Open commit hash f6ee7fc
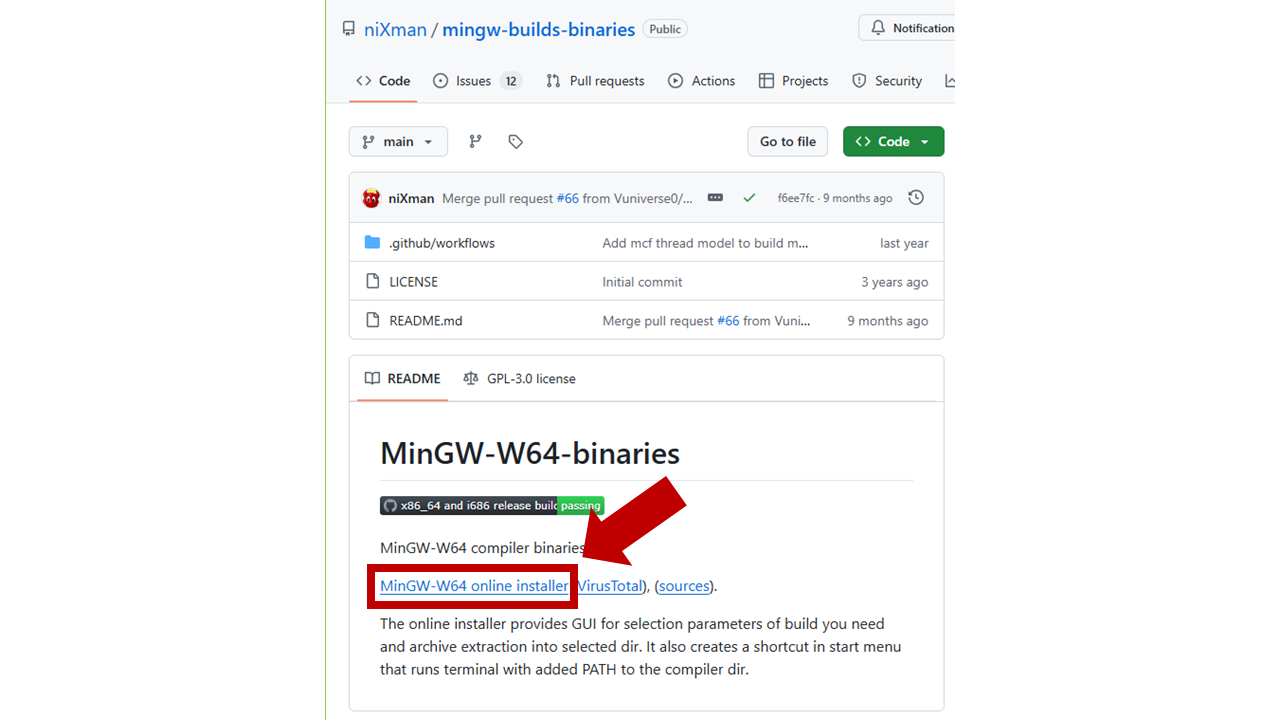The image size is (1280, 720). (x=796, y=198)
